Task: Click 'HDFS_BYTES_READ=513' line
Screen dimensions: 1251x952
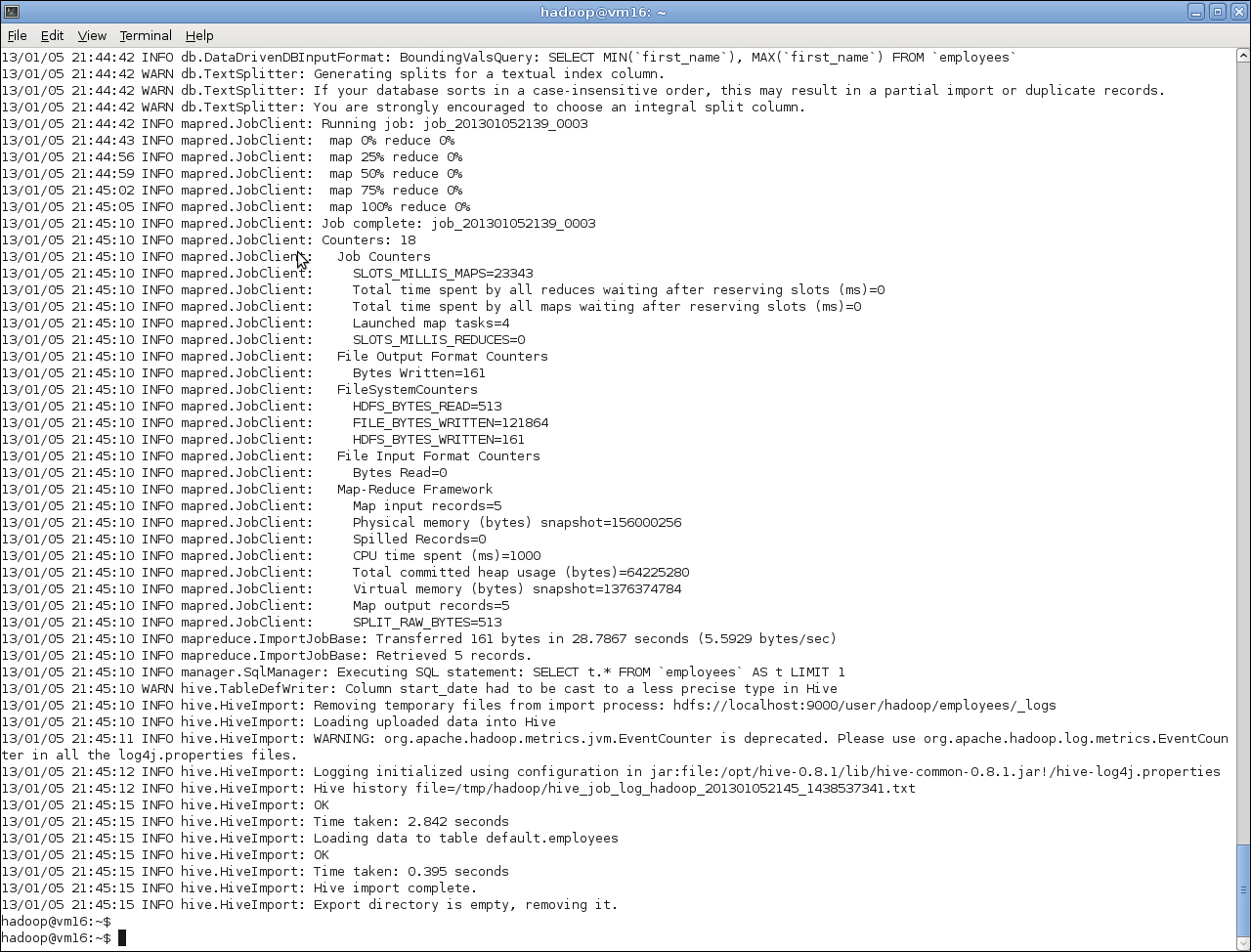Action: tap(427, 407)
